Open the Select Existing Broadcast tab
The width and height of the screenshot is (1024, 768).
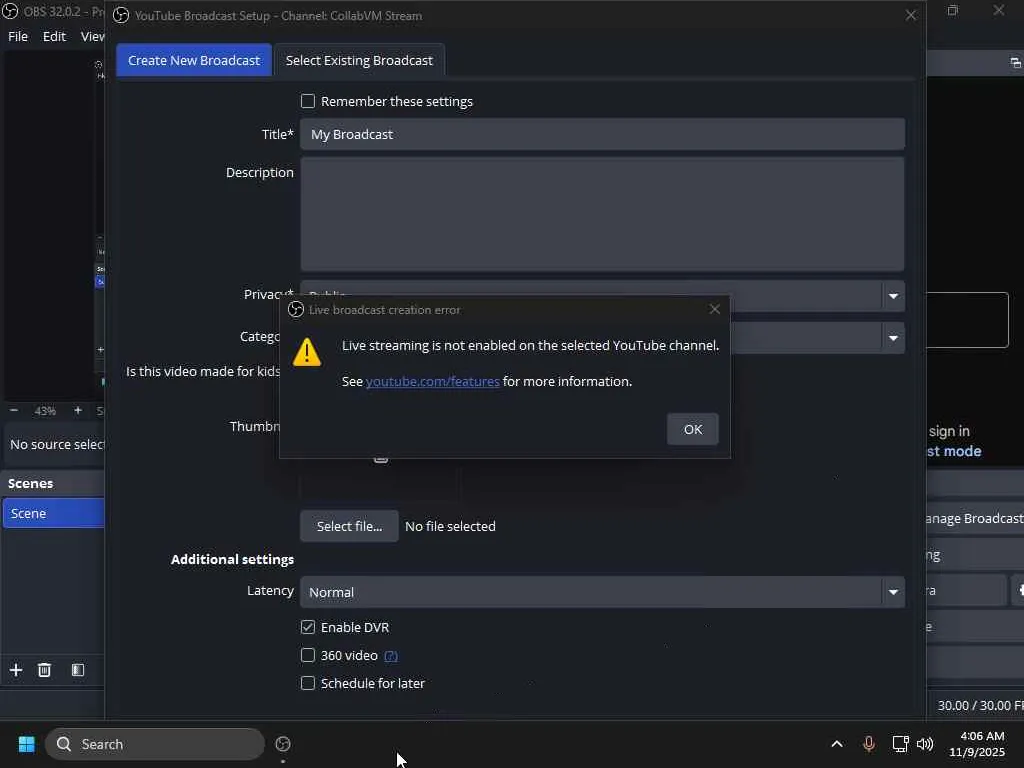359,60
